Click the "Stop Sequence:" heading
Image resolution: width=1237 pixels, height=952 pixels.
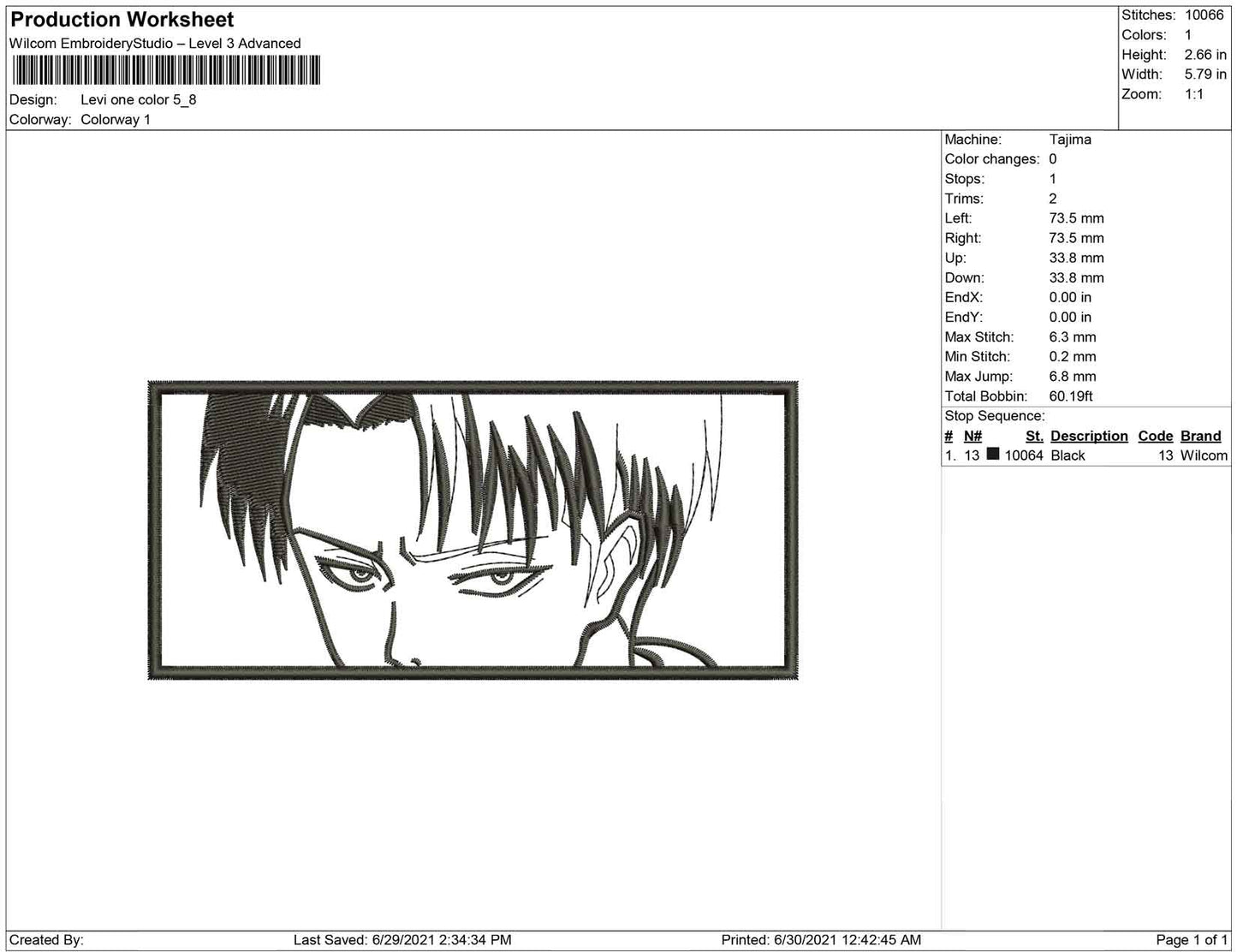(x=995, y=416)
